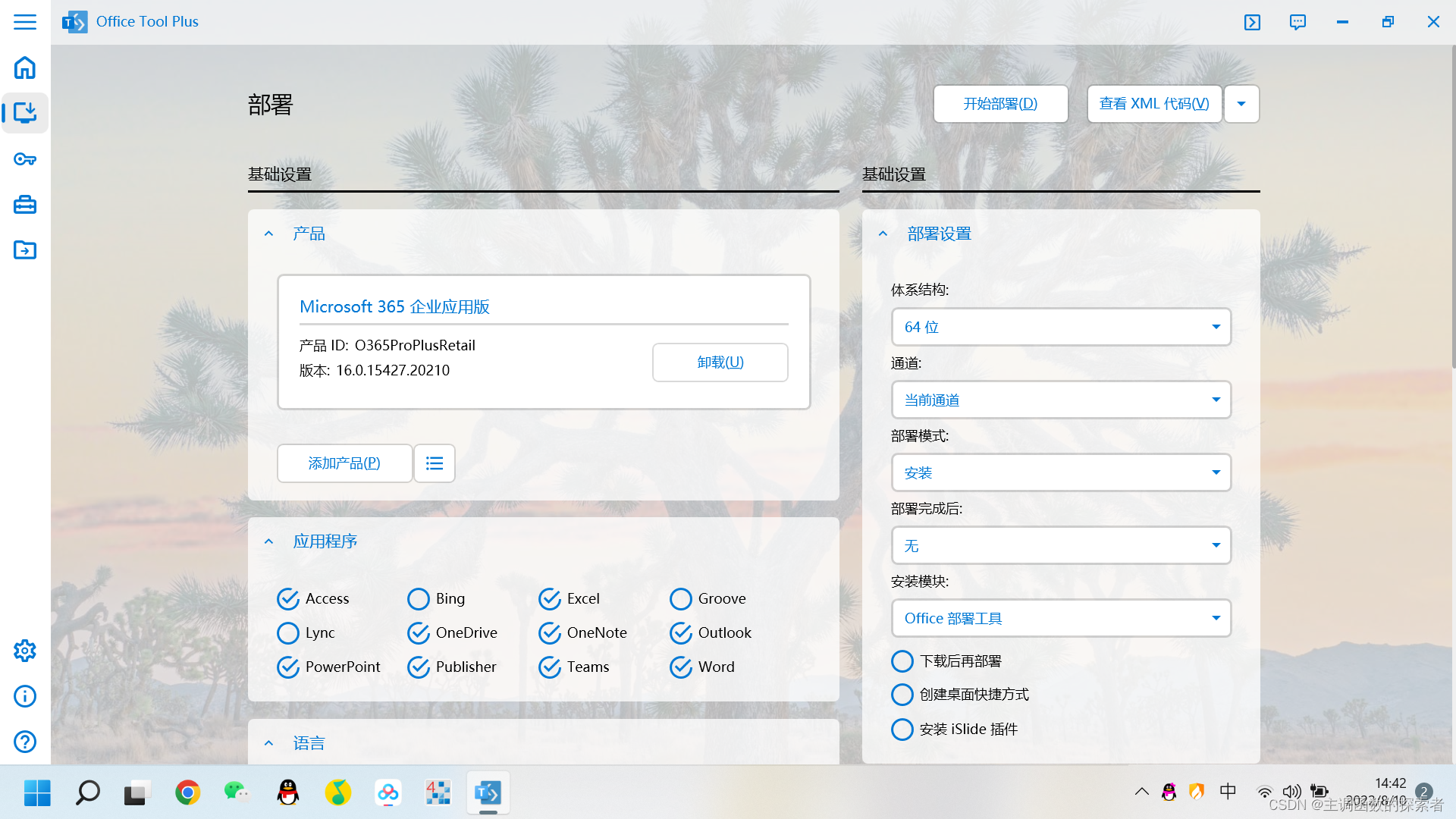Collapse the 产品 section
Viewport: 1456px width, 819px height.
[x=268, y=234]
